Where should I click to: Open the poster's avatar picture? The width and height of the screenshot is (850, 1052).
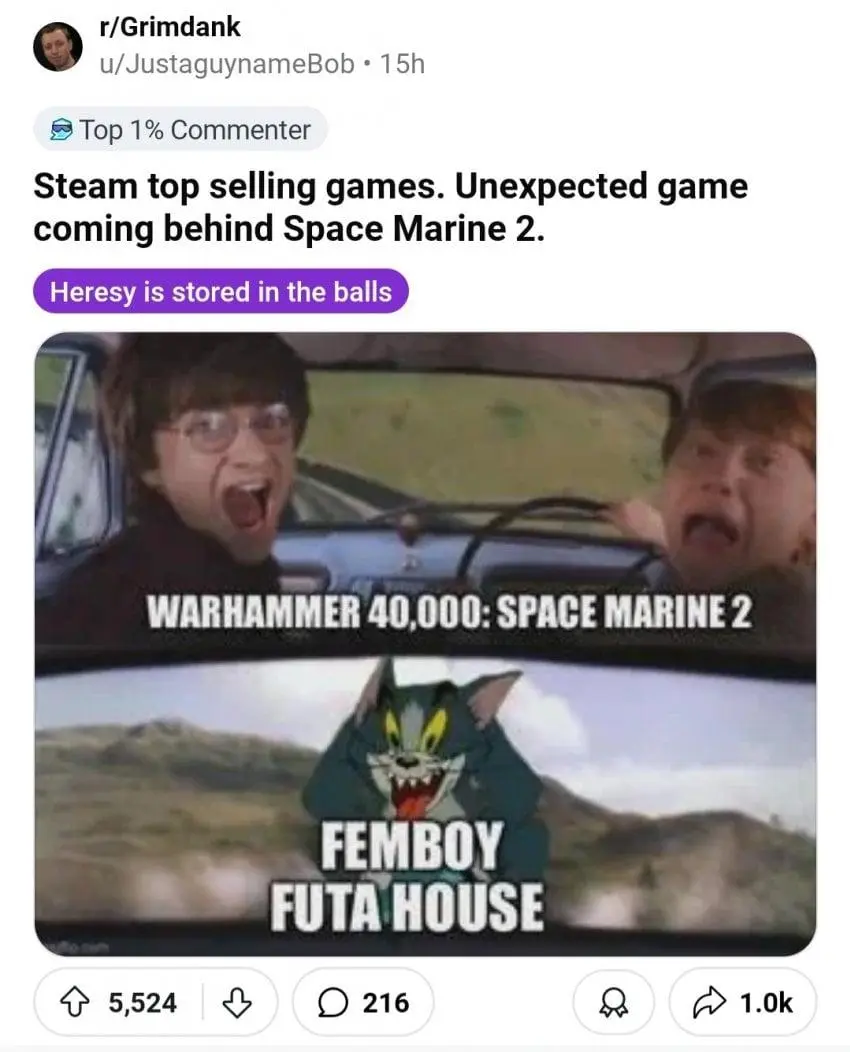pos(58,46)
